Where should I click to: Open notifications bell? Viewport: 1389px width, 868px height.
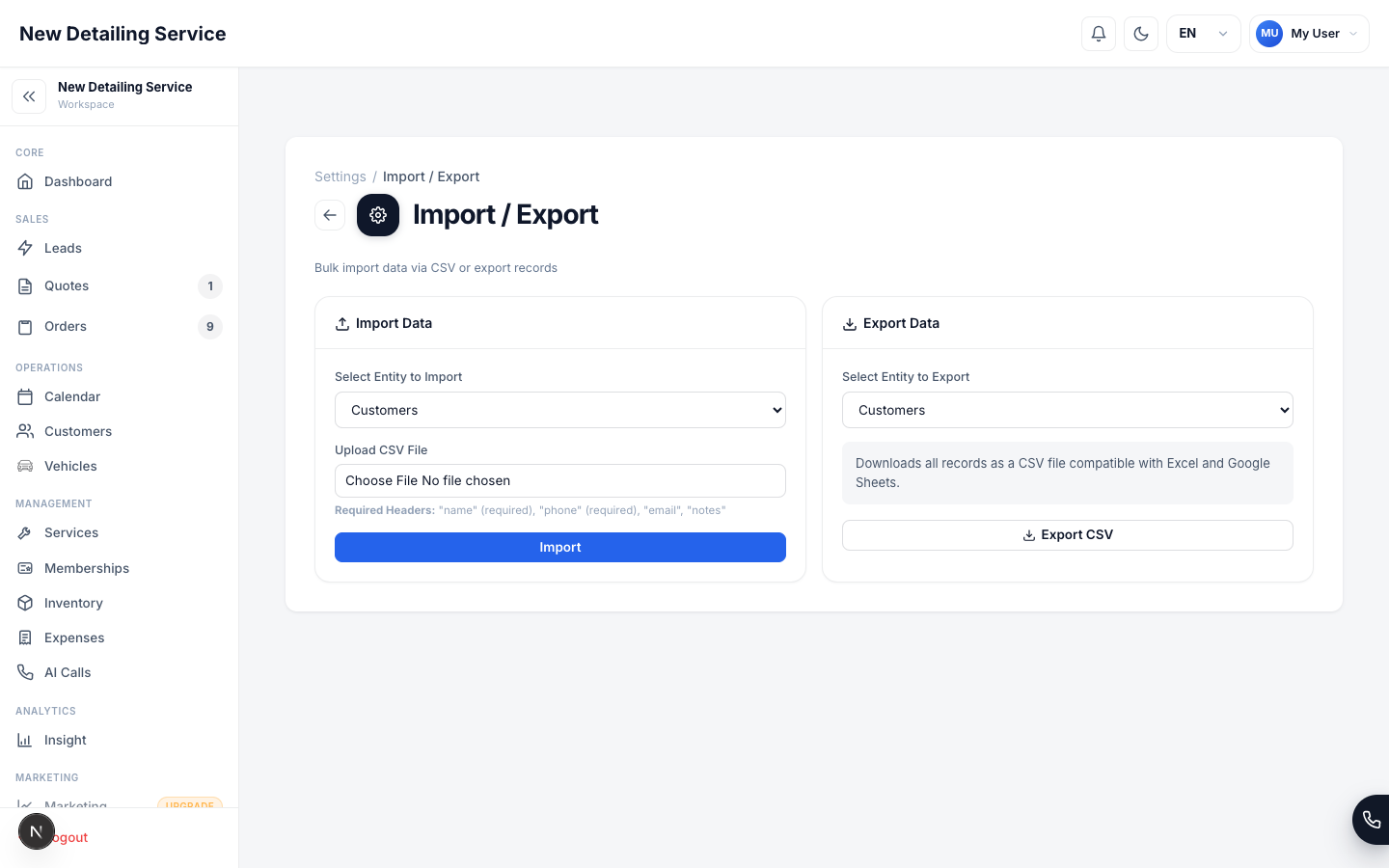click(x=1099, y=34)
